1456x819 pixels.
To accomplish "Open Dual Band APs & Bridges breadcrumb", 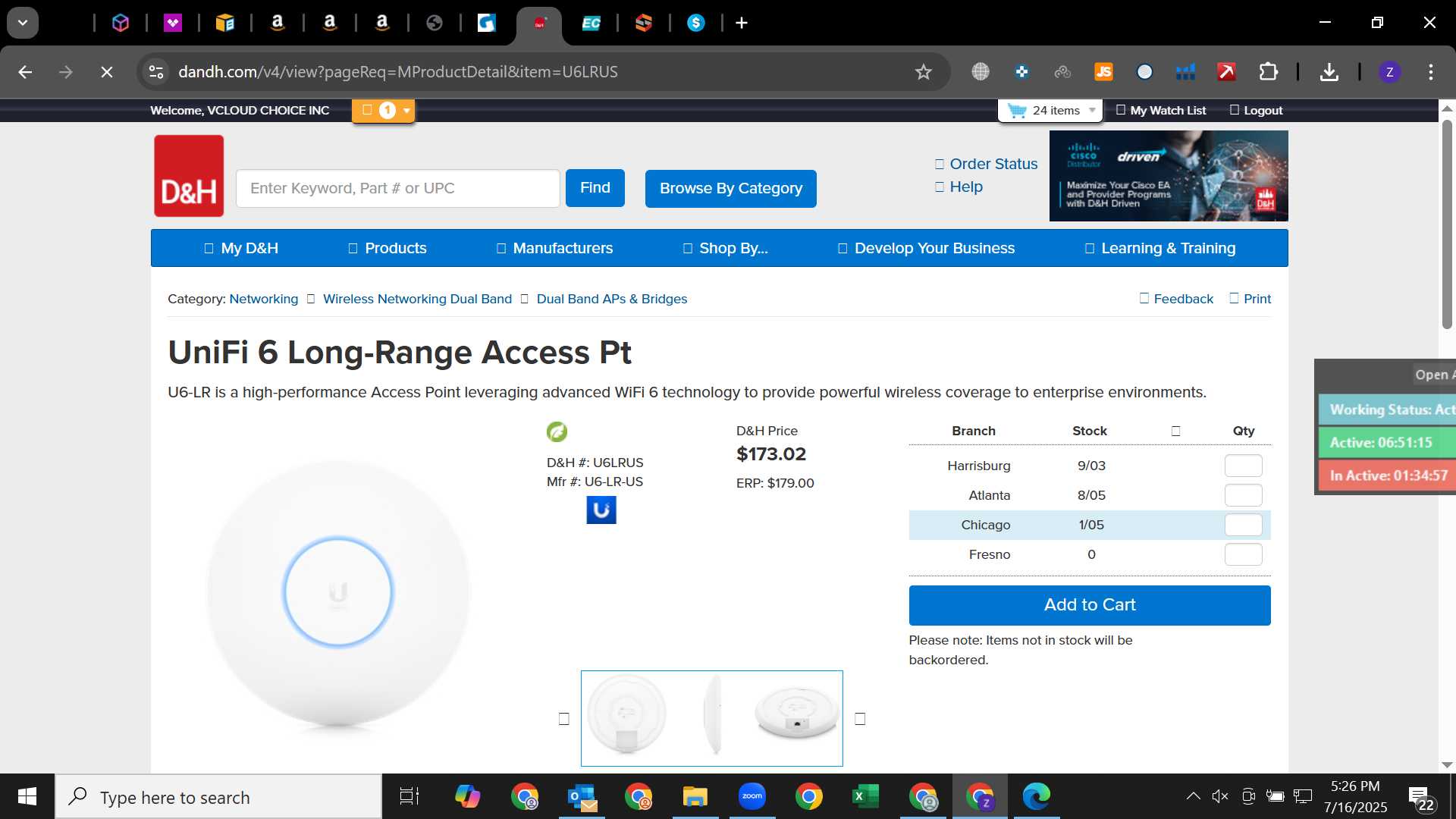I will tap(612, 299).
